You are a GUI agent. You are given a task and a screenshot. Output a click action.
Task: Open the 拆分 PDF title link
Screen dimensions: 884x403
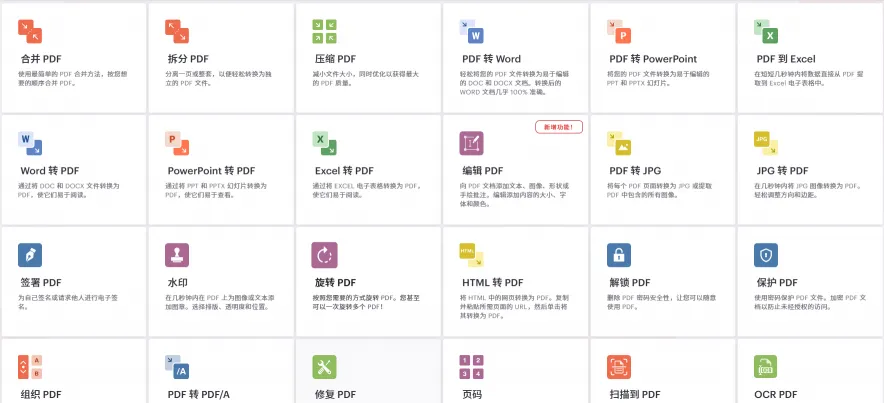(x=188, y=59)
